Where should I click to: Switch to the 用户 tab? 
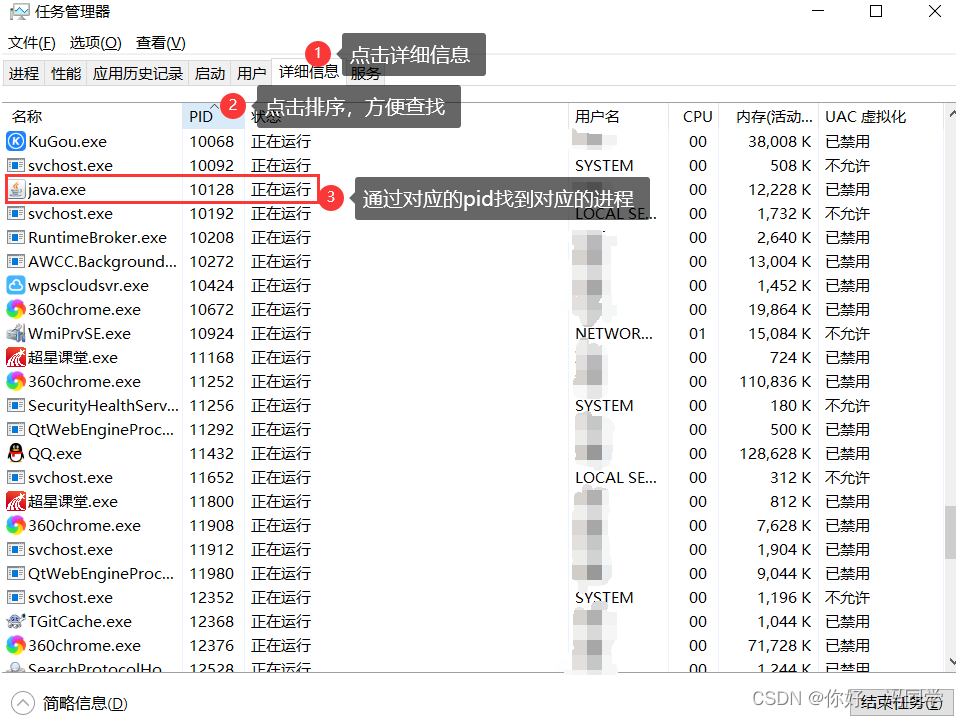pos(252,73)
